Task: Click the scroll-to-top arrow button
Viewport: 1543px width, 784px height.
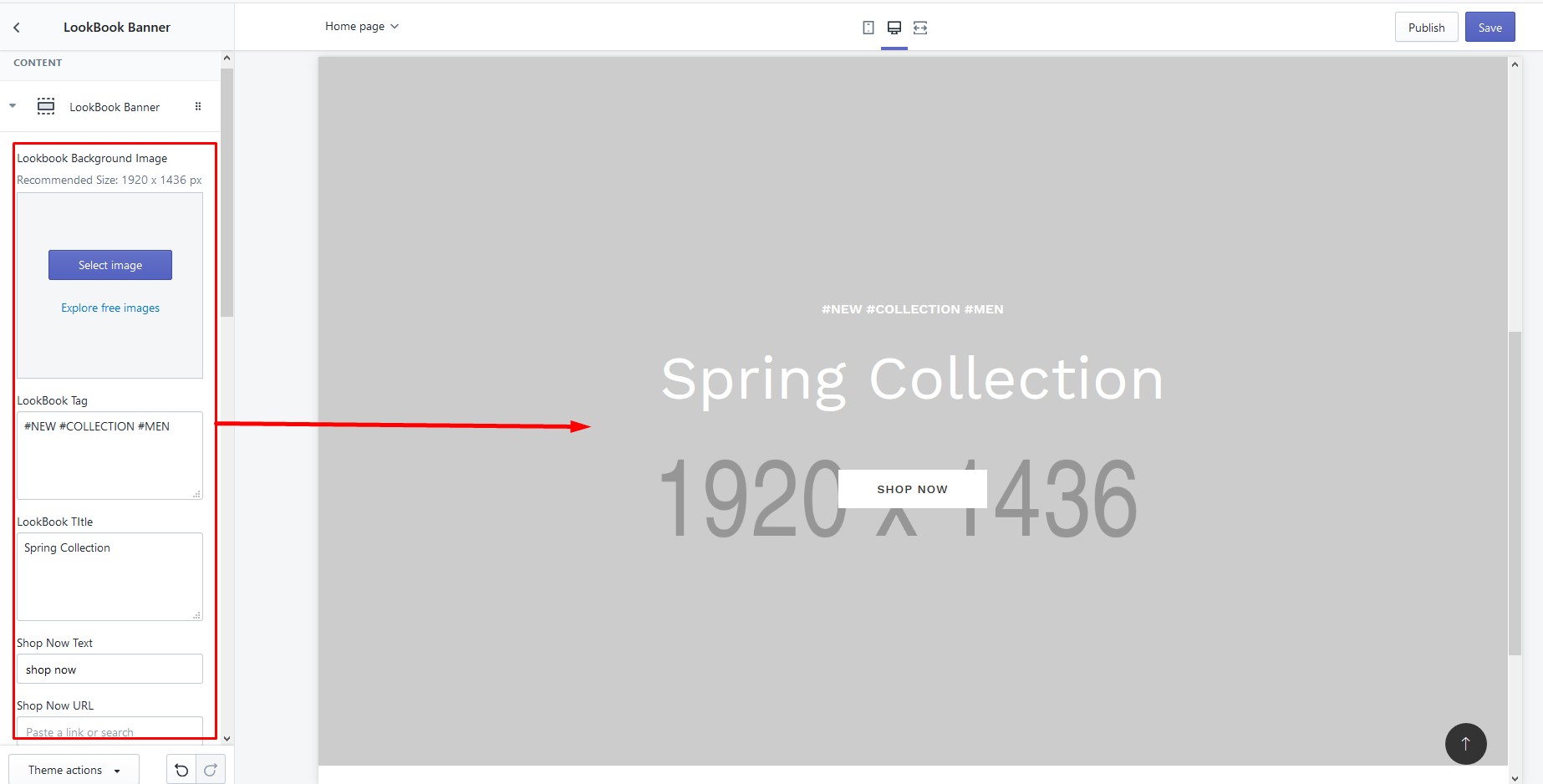Action: 1465,743
